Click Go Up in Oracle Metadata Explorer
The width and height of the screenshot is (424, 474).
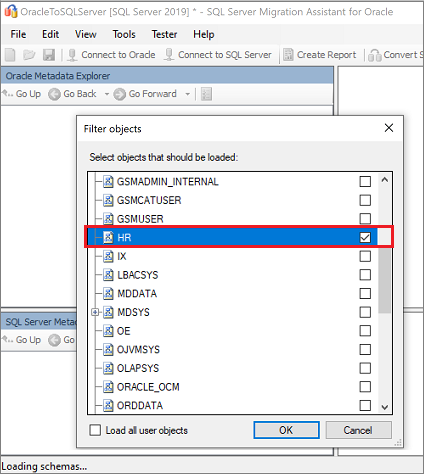coord(22,94)
